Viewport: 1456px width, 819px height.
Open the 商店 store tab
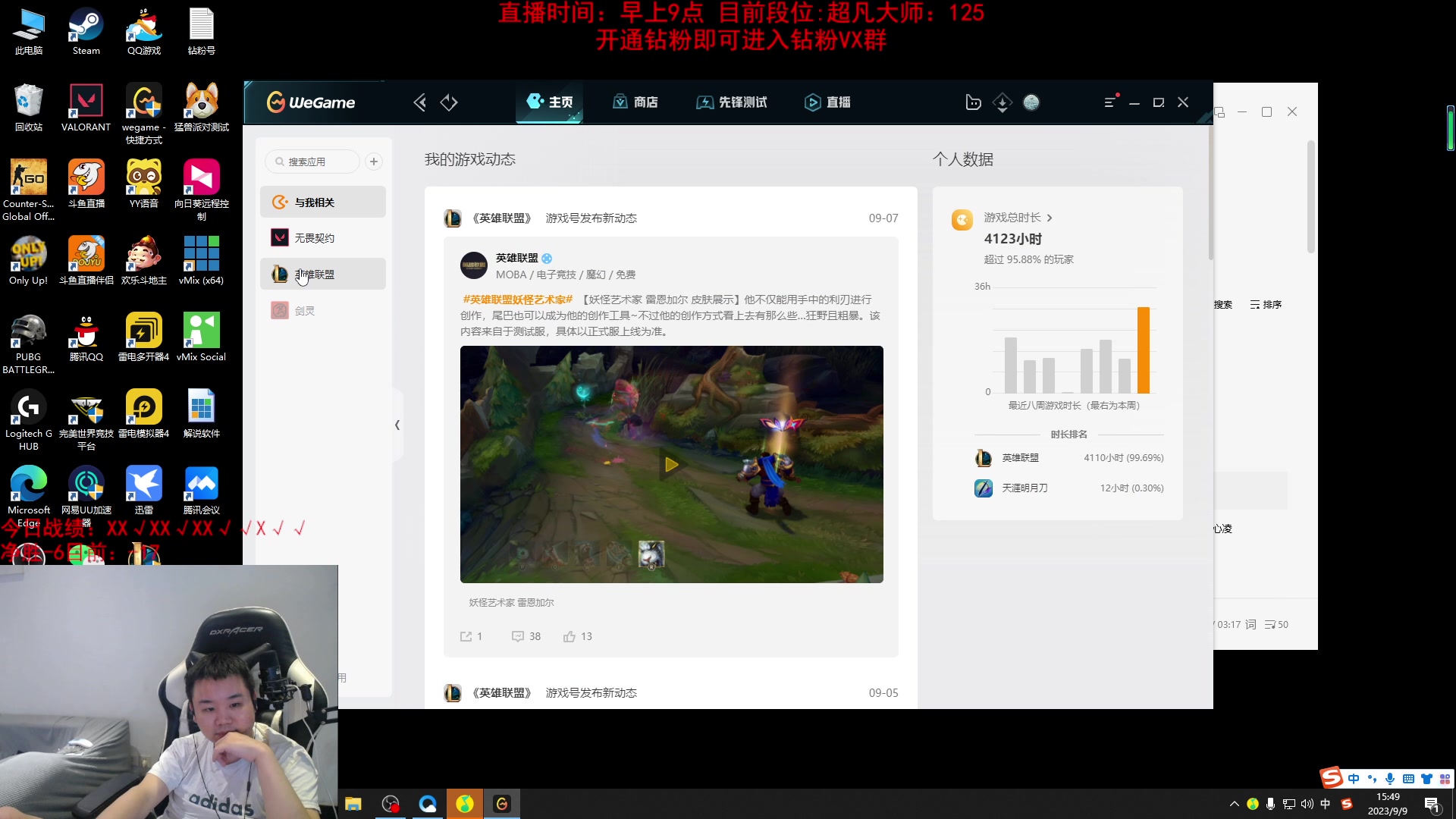(x=635, y=102)
